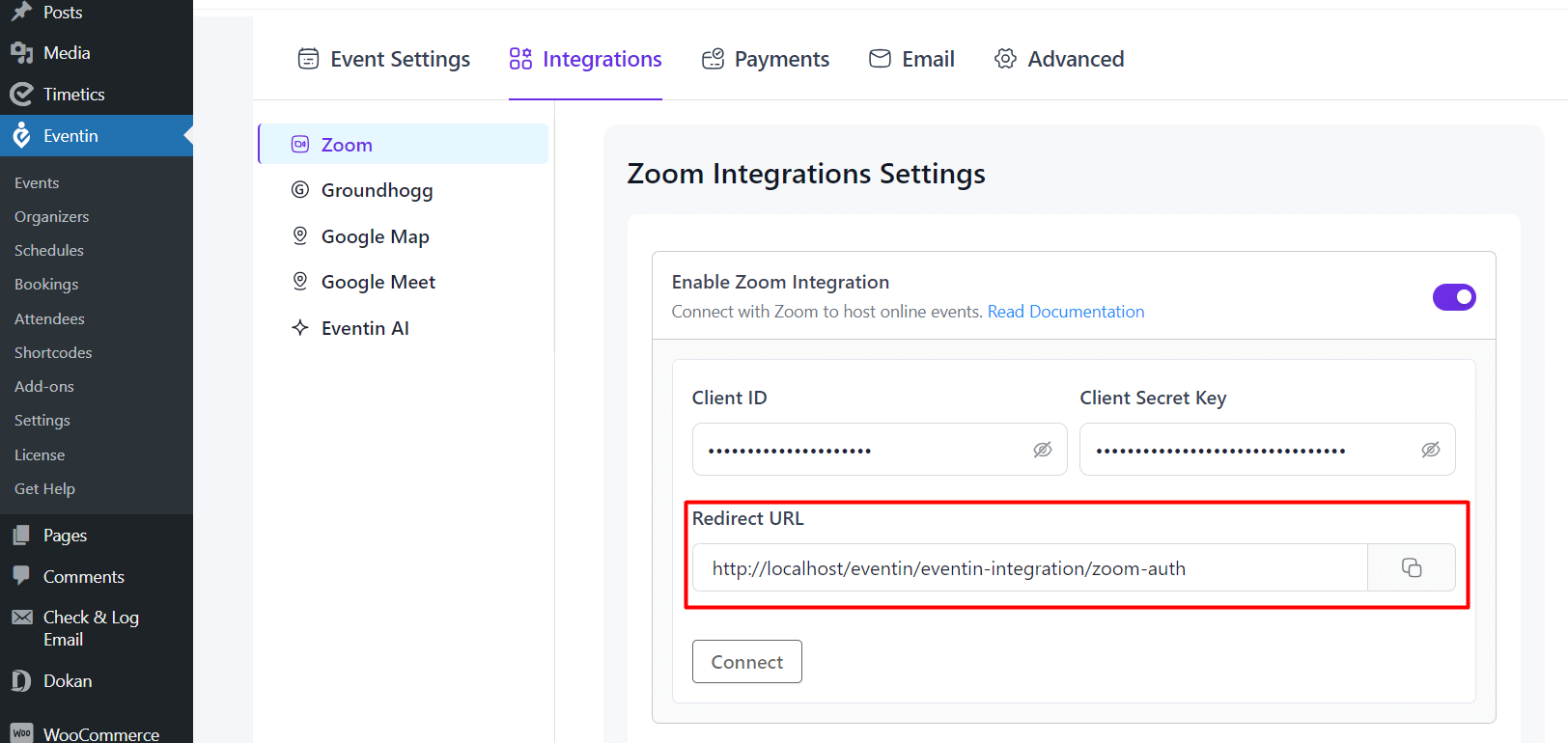The width and height of the screenshot is (1568, 743).
Task: Click the Timetics logo icon
Action: (x=21, y=94)
